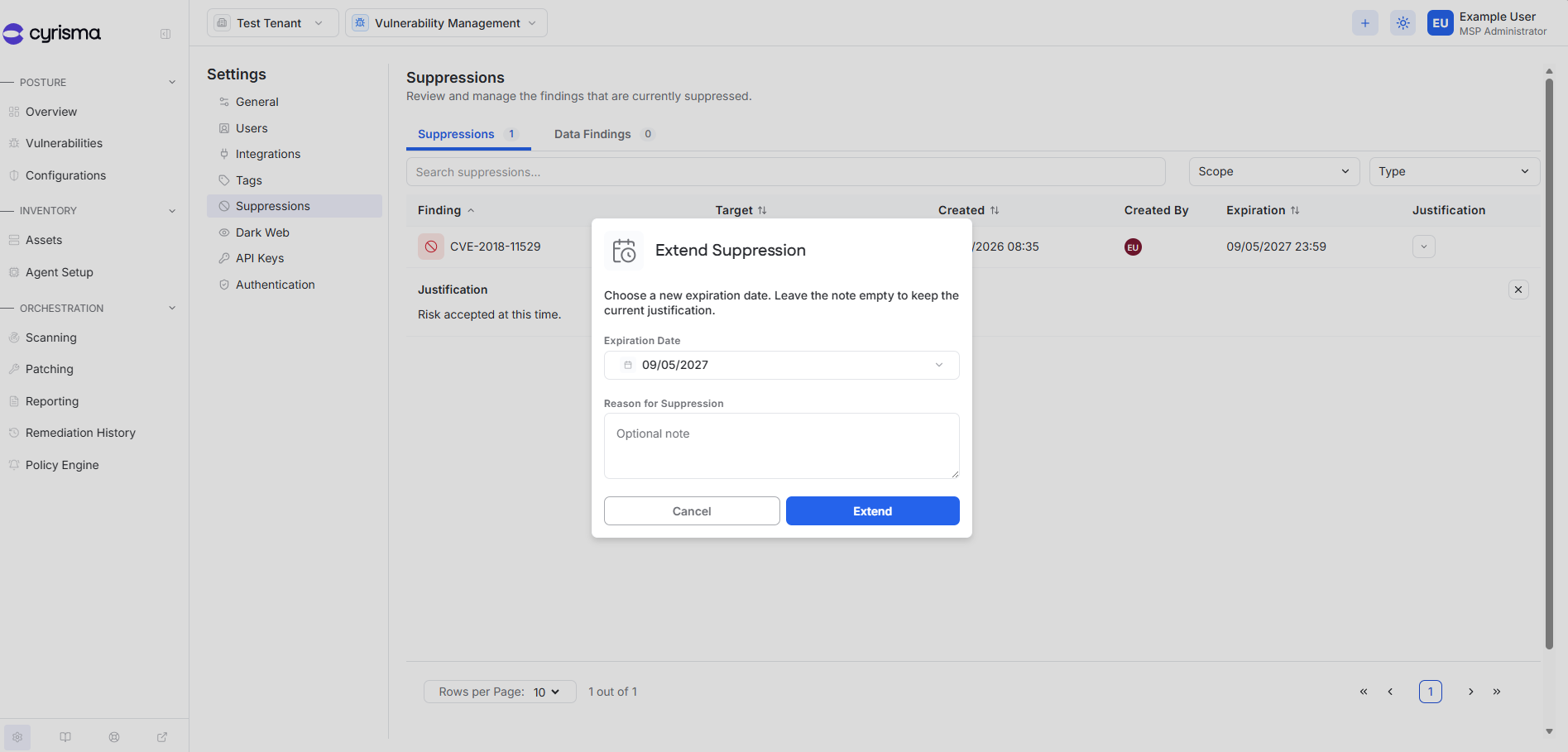
Task: Collapse the POSTURE section
Action: 172,83
